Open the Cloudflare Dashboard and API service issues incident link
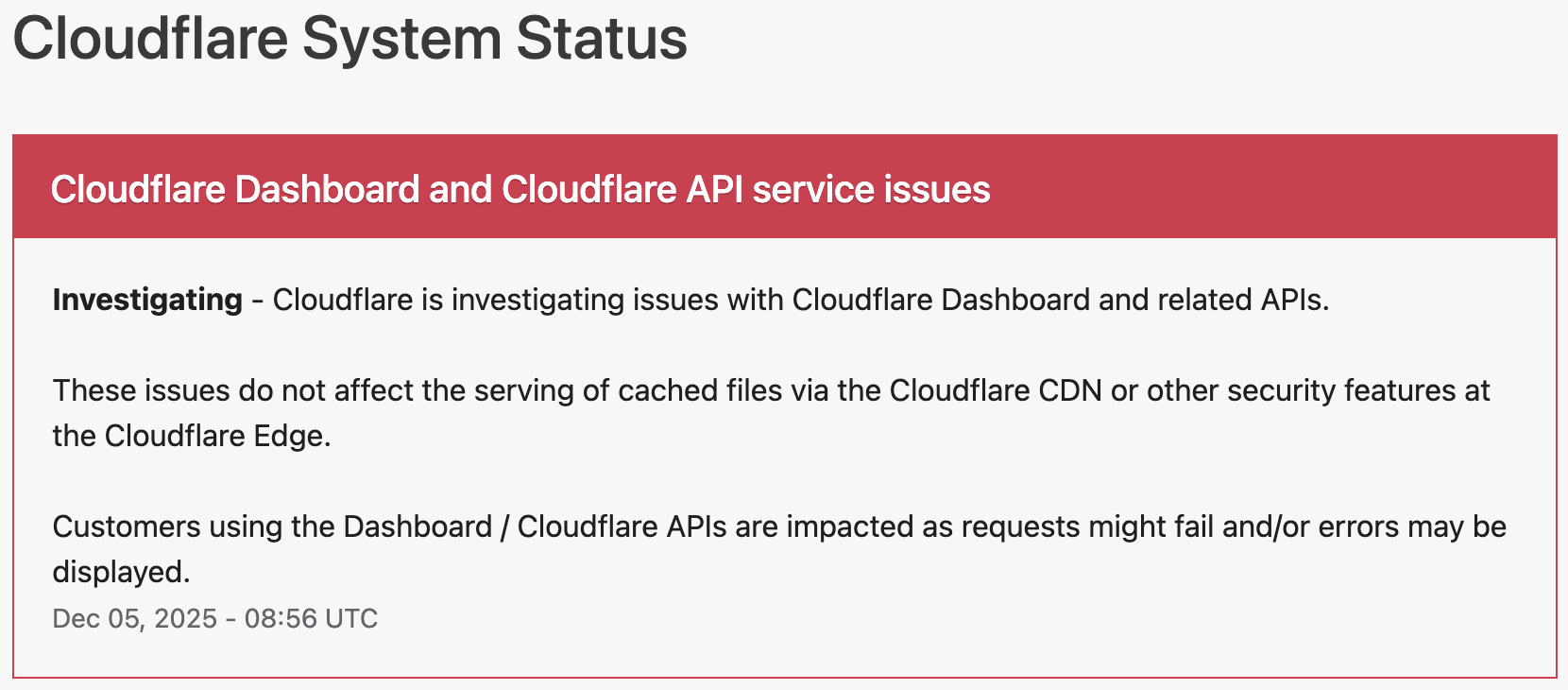Image resolution: width=1568 pixels, height=690 pixels. click(520, 189)
